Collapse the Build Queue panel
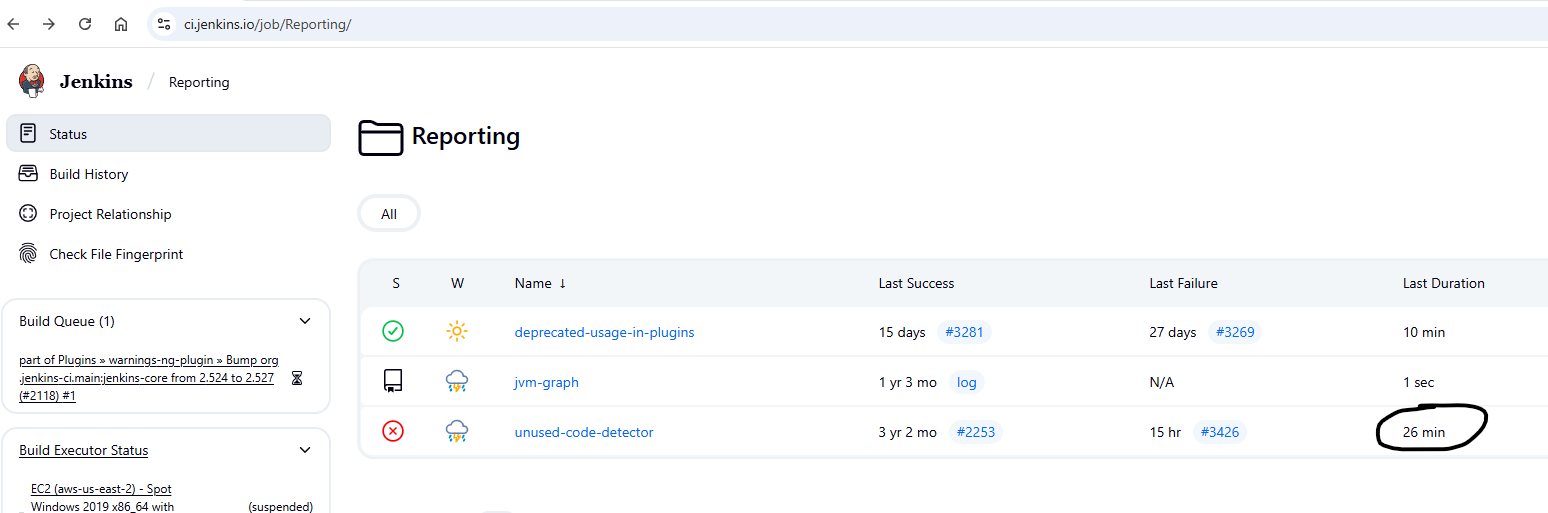 (305, 321)
